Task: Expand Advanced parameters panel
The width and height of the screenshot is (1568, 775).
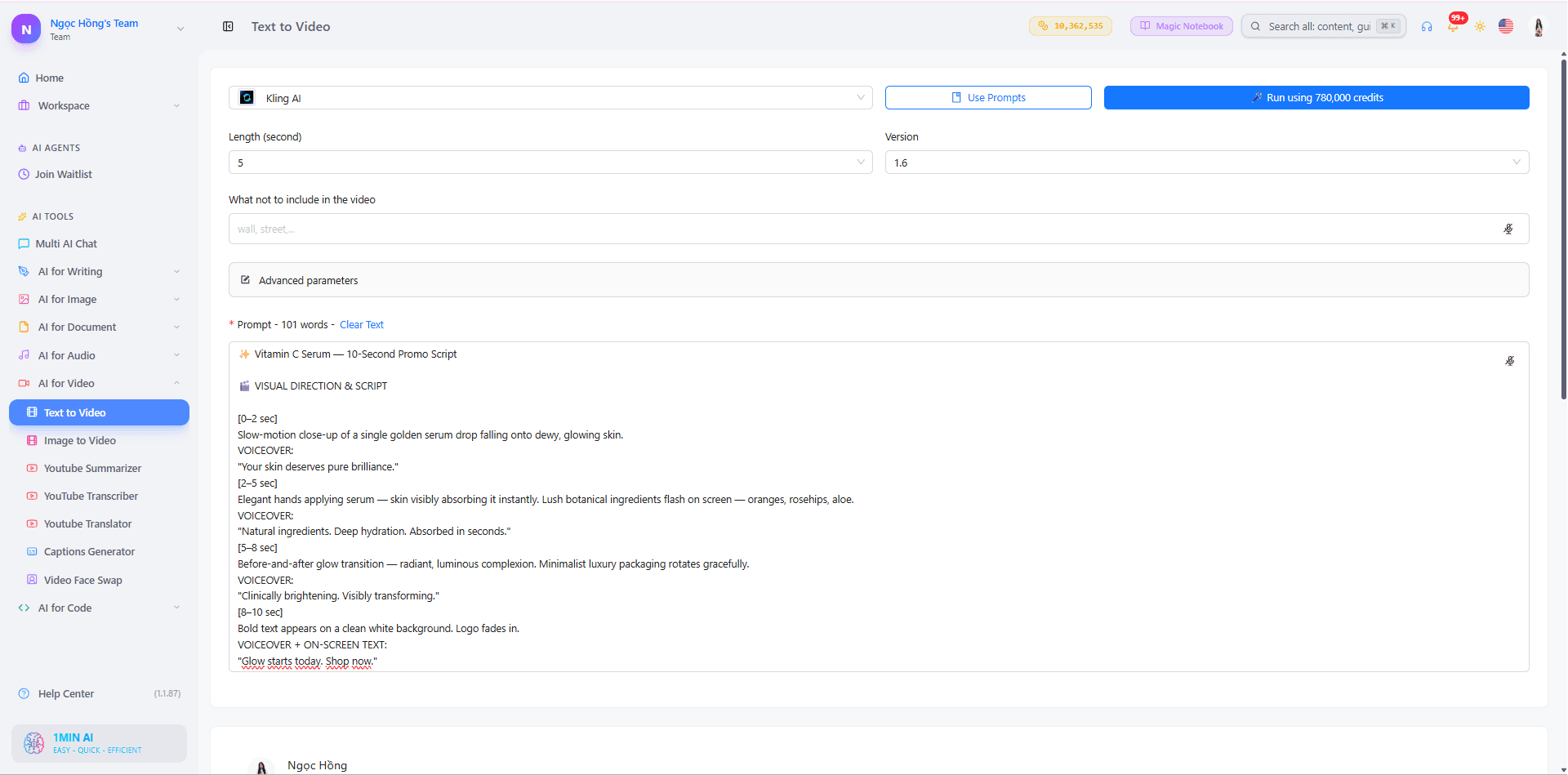Action: (x=879, y=280)
